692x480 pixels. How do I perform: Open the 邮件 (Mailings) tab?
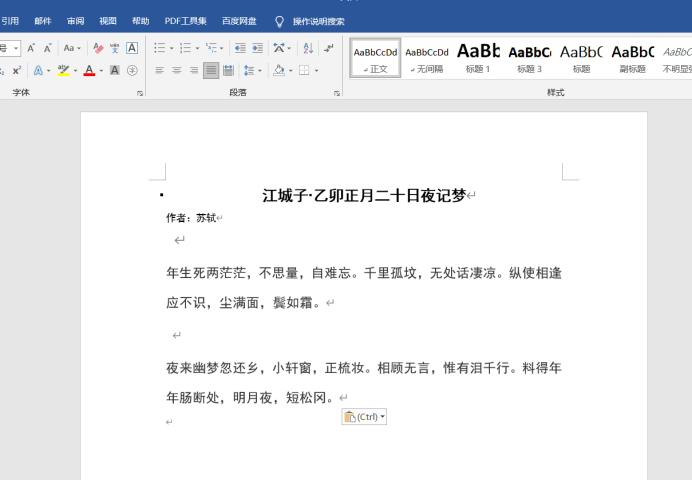point(43,21)
